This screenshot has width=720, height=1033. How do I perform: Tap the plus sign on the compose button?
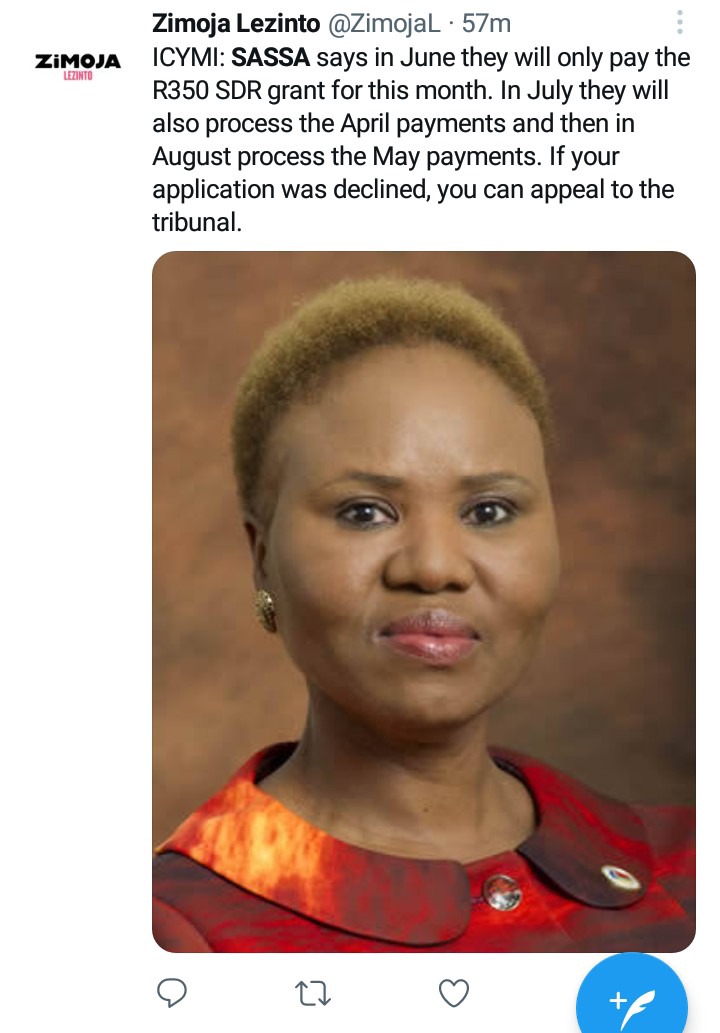618,1001
